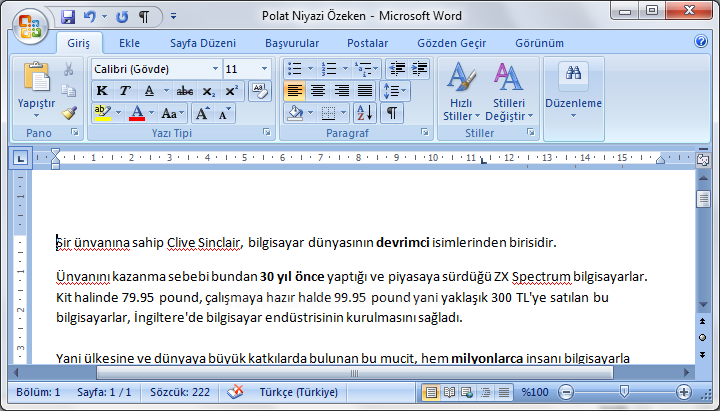Open borders dropdown in Paragraf group
Image resolution: width=720 pixels, height=411 pixels.
click(343, 113)
